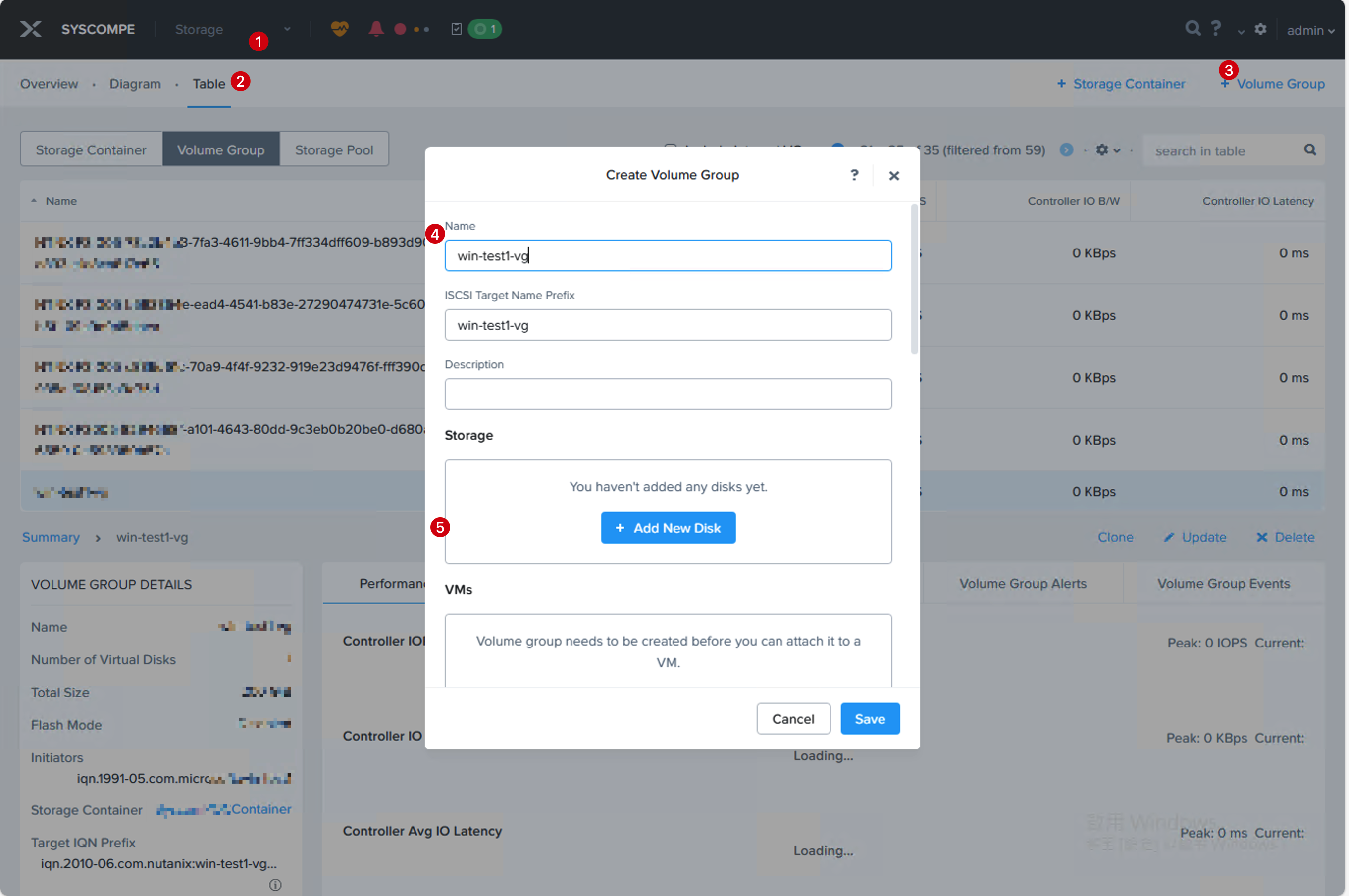Open the admin user menu
The width and height of the screenshot is (1349, 896).
[1310, 30]
